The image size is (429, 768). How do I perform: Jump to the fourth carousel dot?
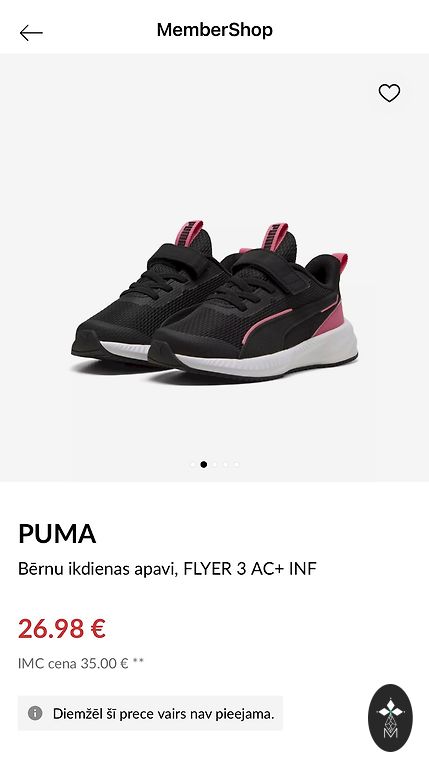coord(226,464)
